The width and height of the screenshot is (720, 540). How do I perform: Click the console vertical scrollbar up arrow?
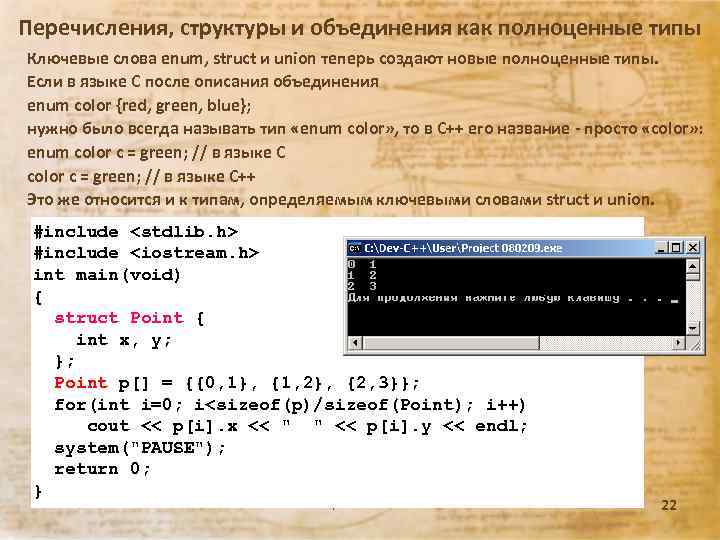(x=692, y=266)
